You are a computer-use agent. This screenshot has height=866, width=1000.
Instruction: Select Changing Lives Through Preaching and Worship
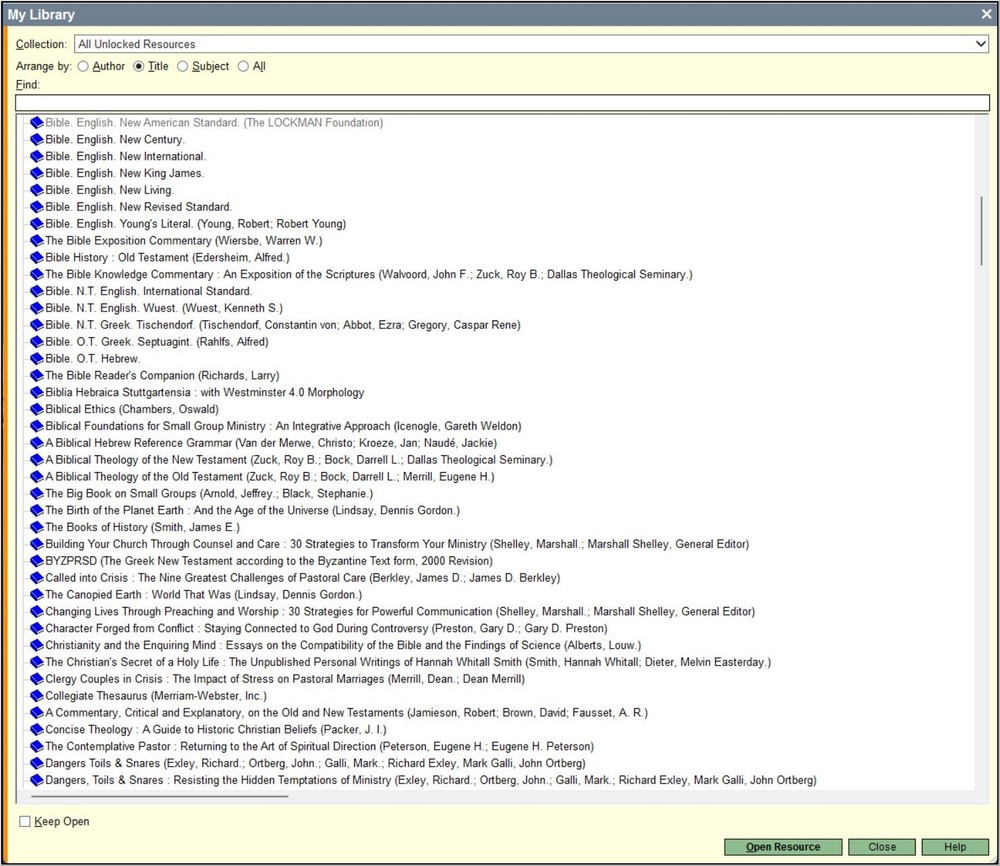[400, 612]
